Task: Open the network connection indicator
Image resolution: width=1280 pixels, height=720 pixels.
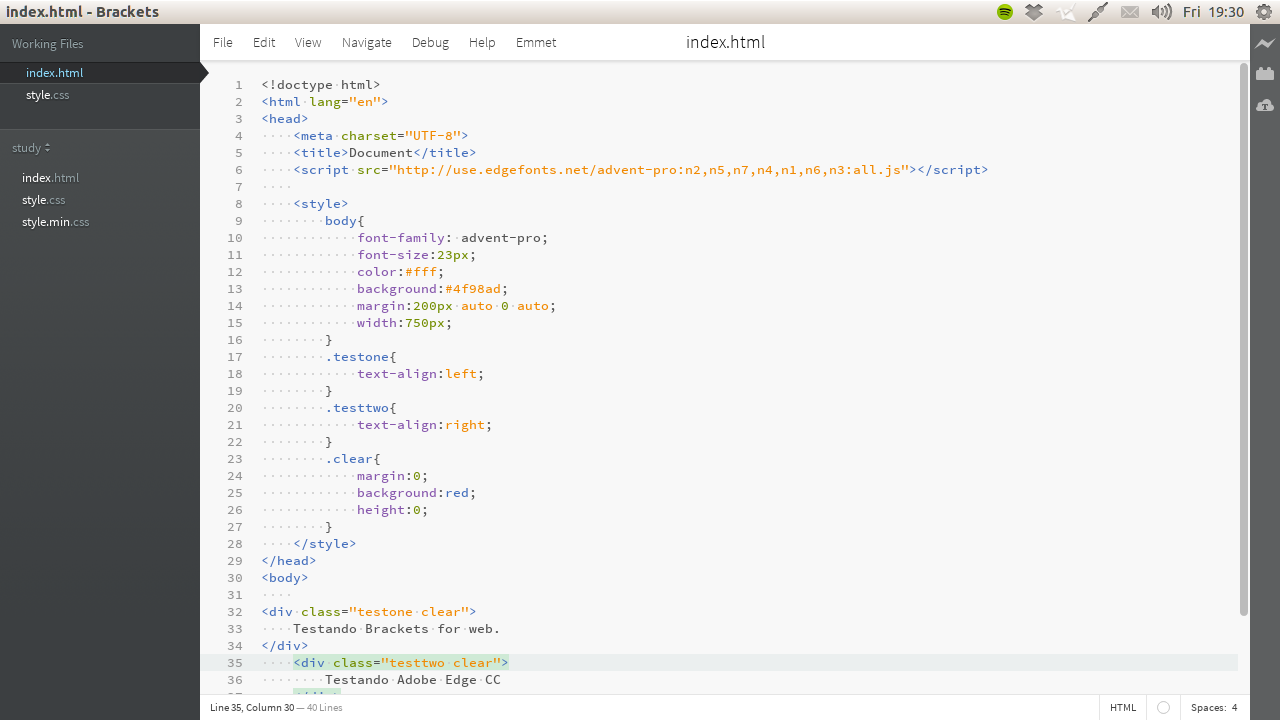Action: point(1098,12)
